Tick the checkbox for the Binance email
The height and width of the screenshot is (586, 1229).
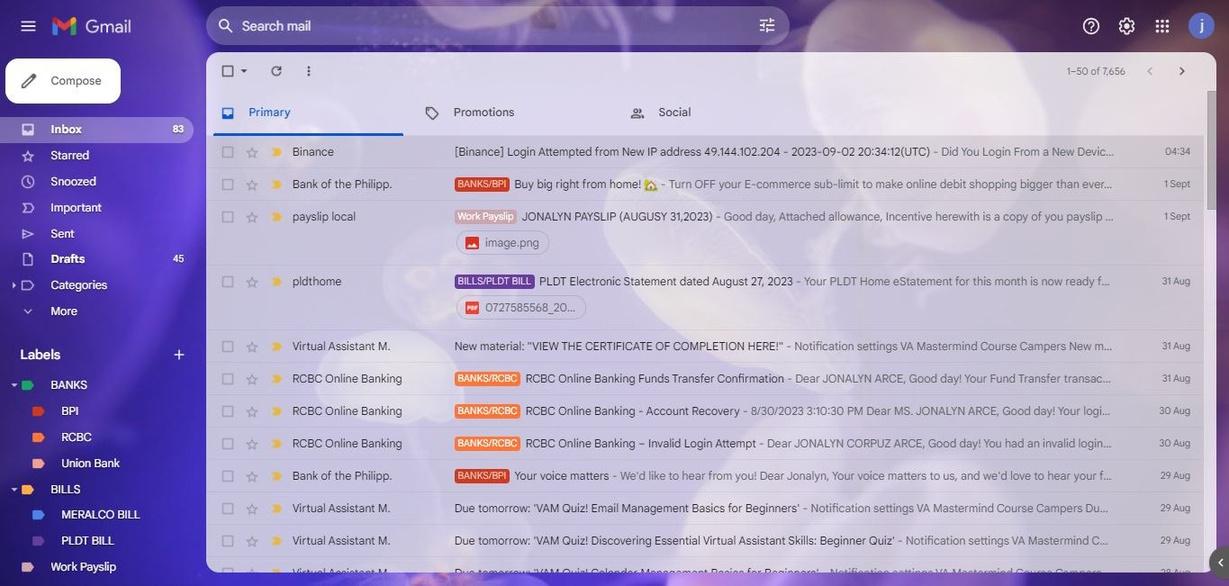(228, 152)
